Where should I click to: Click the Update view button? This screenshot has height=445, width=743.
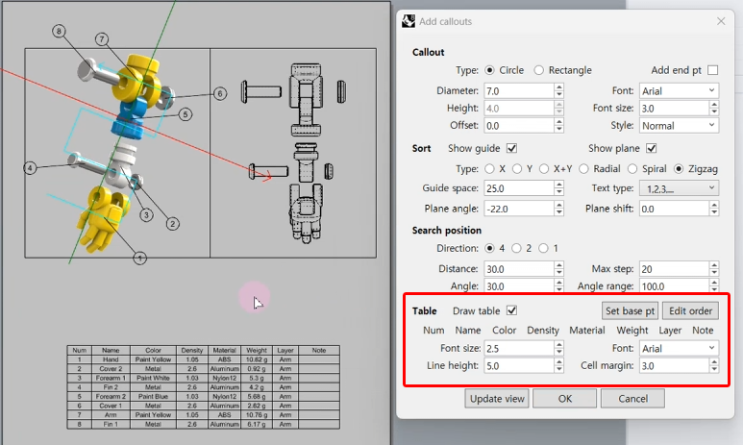497,399
